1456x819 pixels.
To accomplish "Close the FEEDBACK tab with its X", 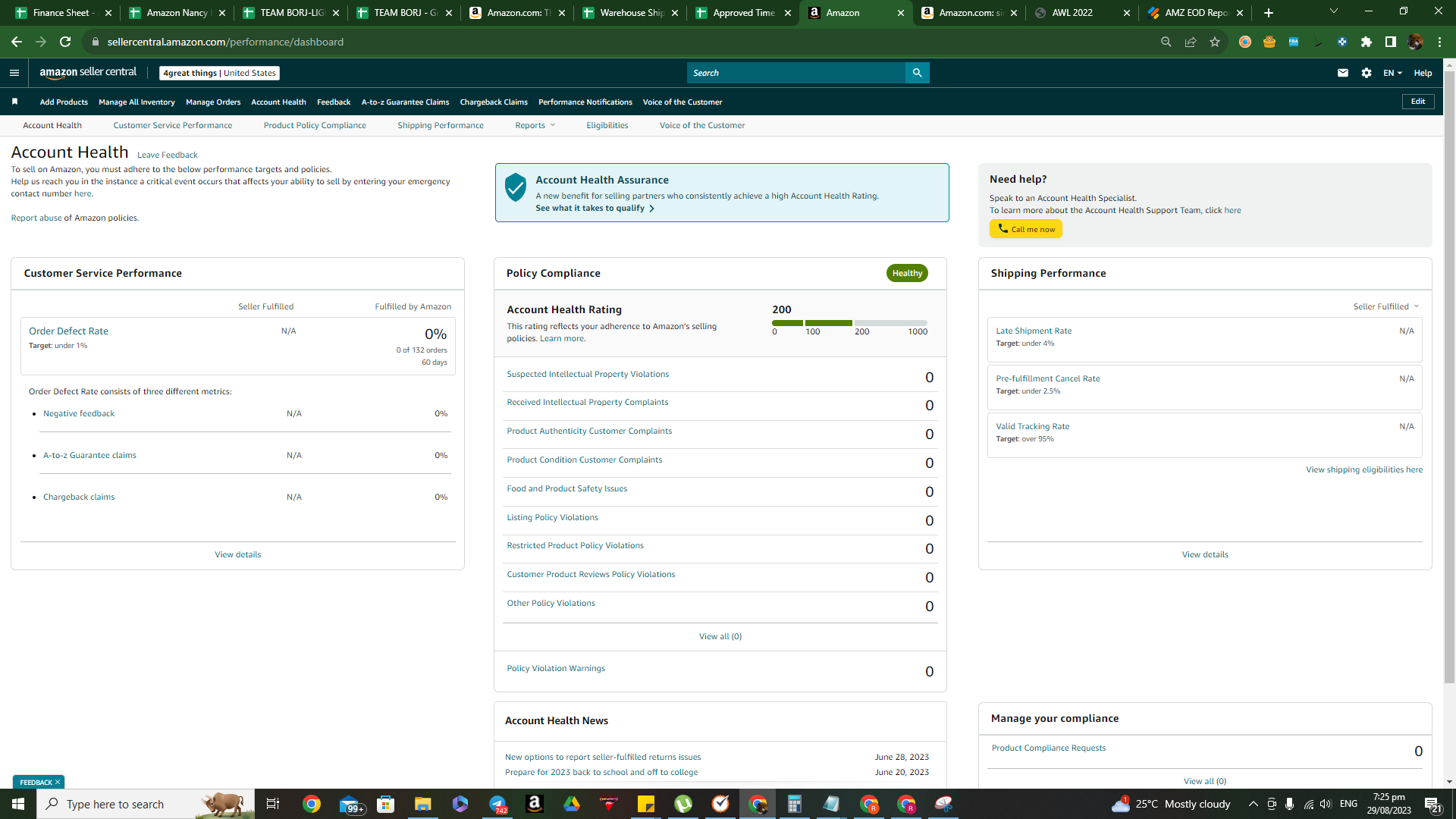I will click(58, 782).
